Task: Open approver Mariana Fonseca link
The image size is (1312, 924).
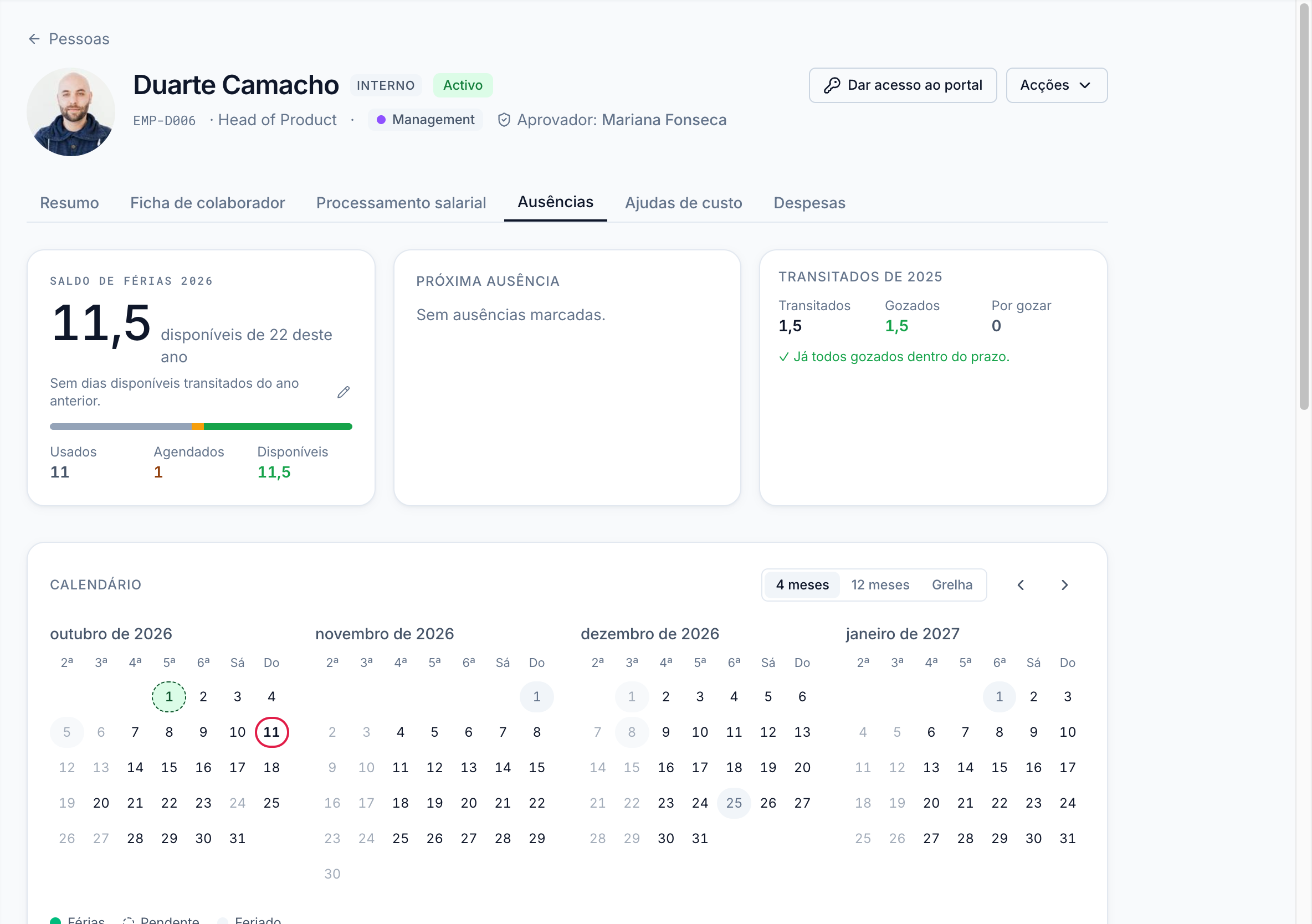Action: [x=664, y=120]
